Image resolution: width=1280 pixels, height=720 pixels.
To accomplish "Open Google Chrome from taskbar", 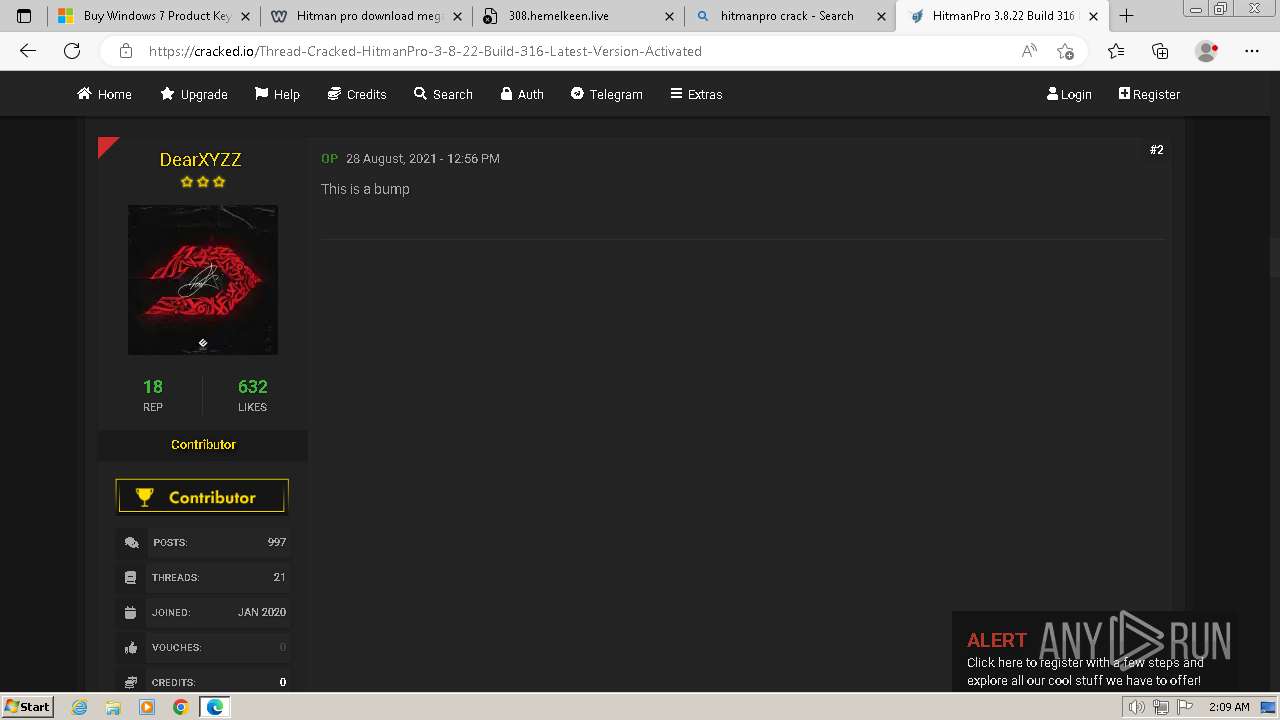I will tap(180, 707).
